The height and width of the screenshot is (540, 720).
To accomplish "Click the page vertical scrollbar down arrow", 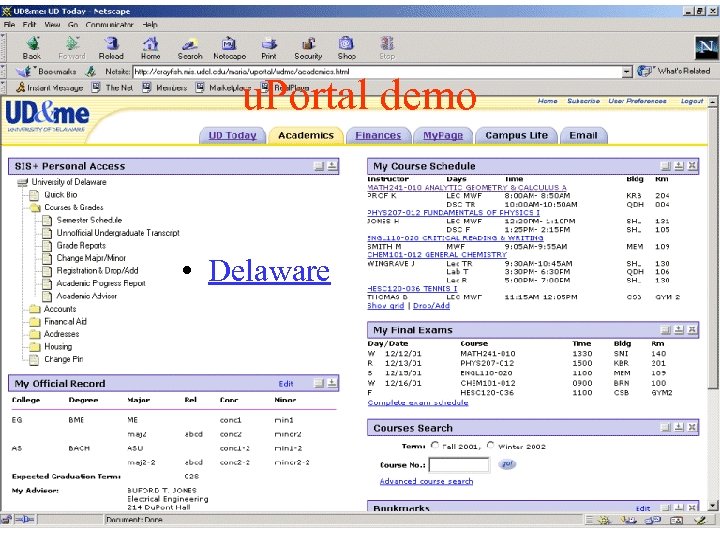I will [712, 506].
